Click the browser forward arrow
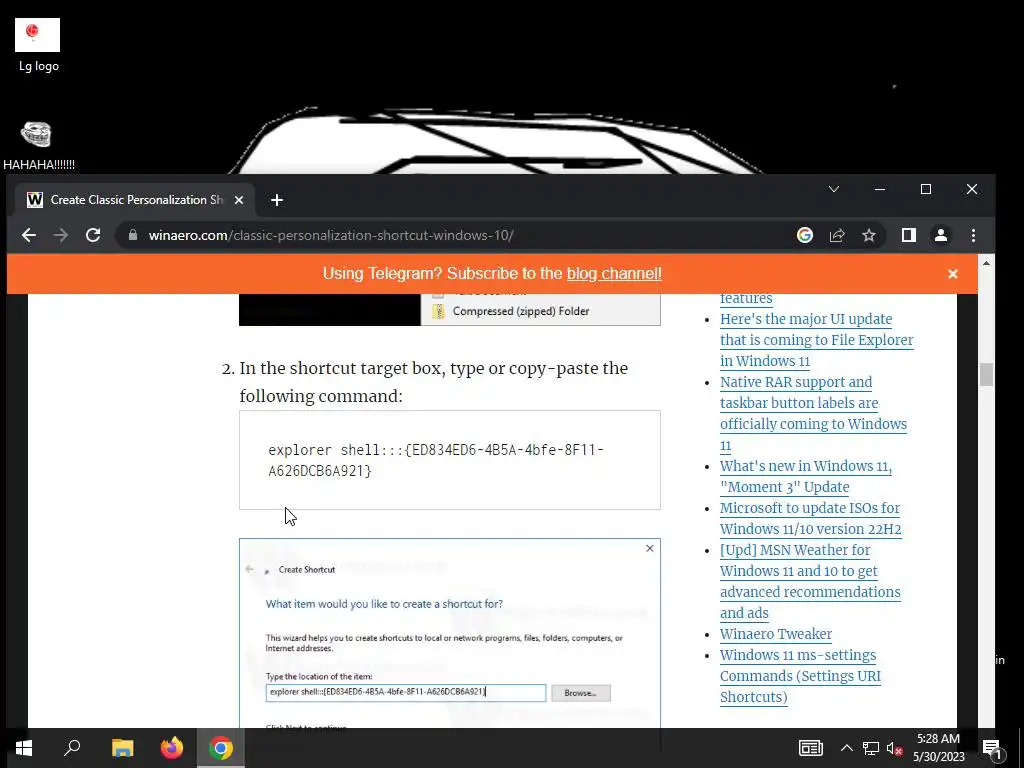1024x768 pixels. point(61,235)
